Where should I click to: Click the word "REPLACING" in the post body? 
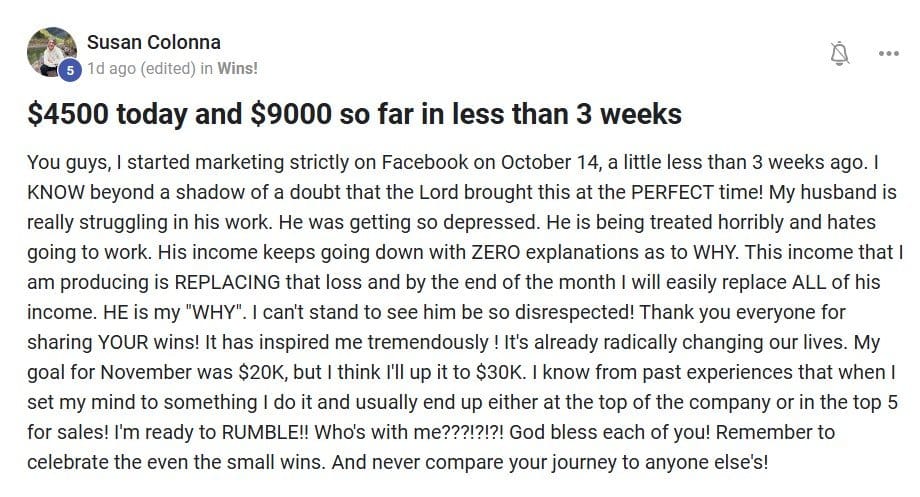click(x=228, y=282)
